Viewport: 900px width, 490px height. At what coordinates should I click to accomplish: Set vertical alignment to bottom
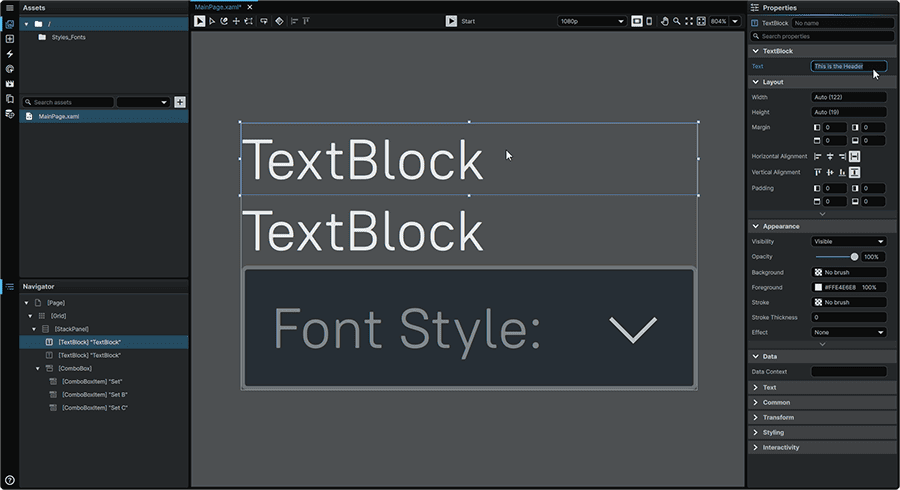click(842, 172)
